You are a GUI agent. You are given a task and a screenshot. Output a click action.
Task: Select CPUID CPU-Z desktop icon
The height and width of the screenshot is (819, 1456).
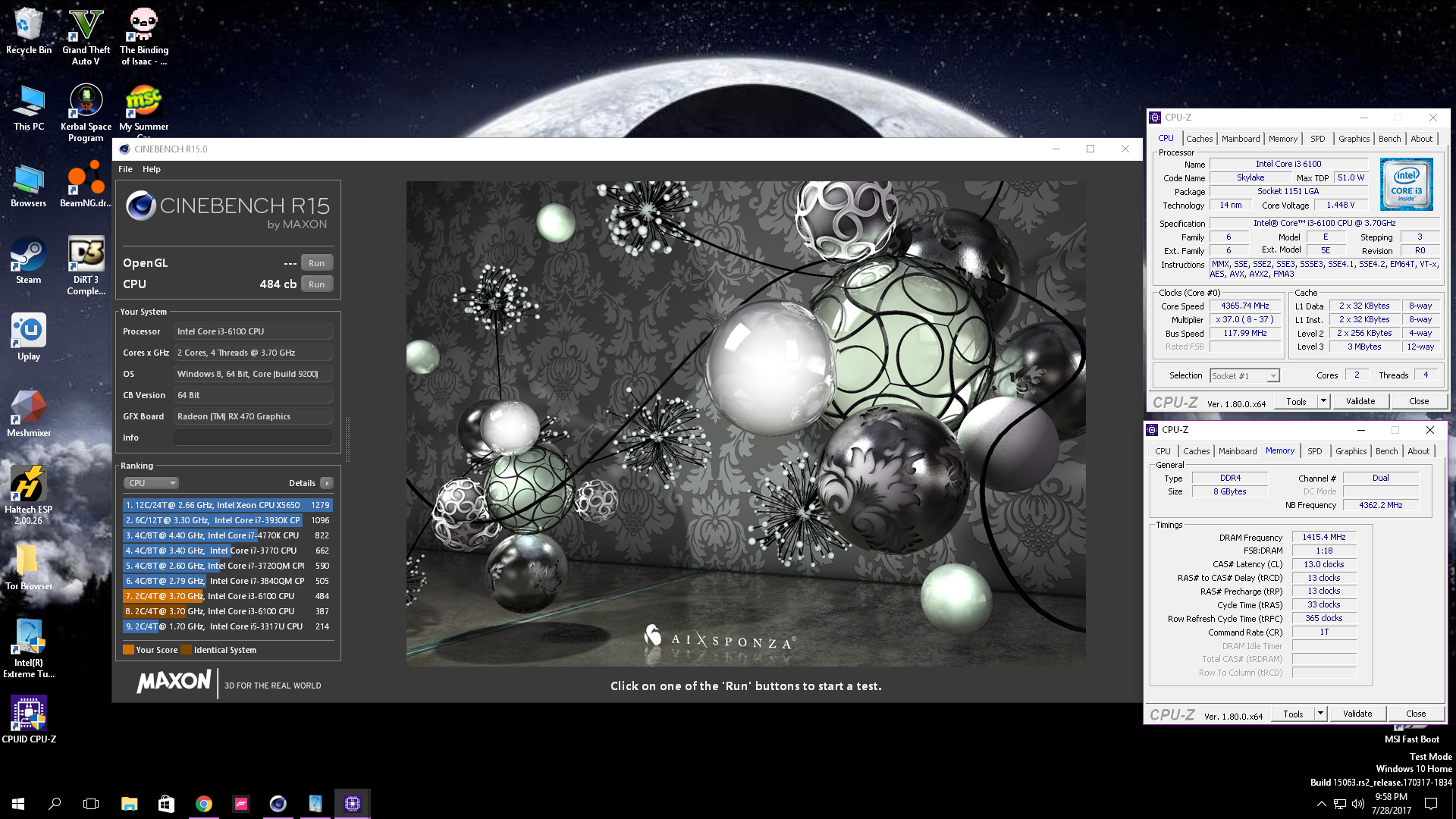pos(29,720)
